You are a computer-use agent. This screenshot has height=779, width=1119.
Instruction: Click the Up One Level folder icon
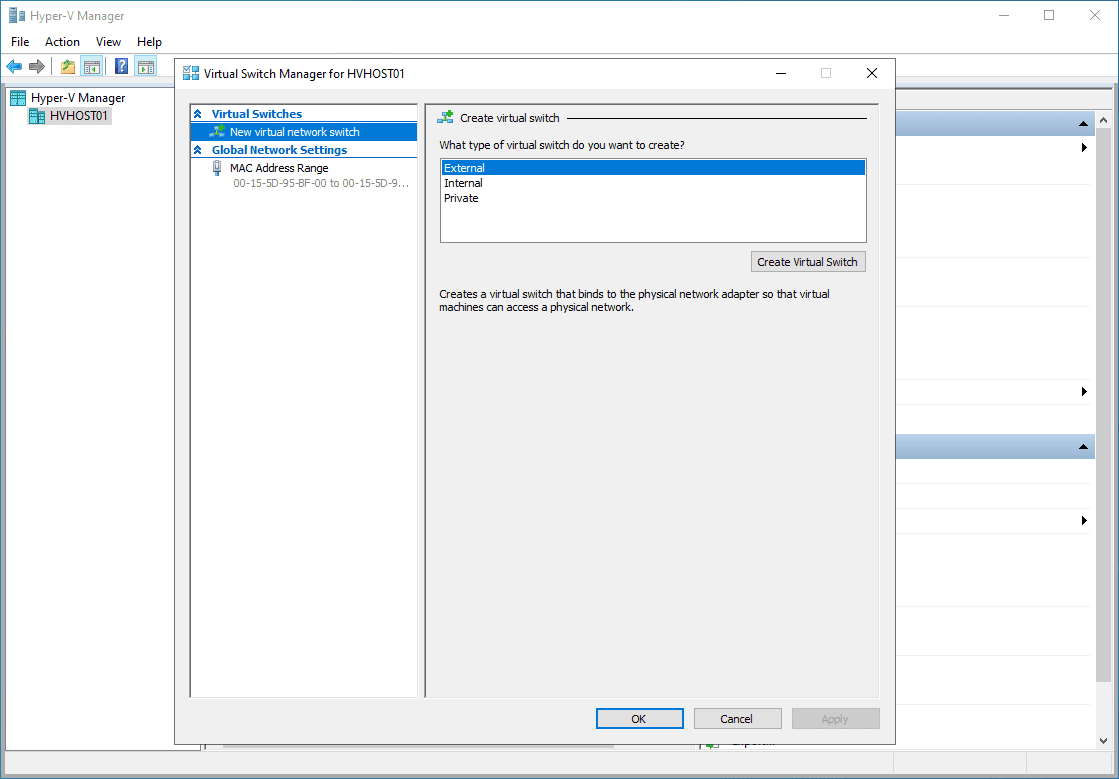click(x=68, y=66)
